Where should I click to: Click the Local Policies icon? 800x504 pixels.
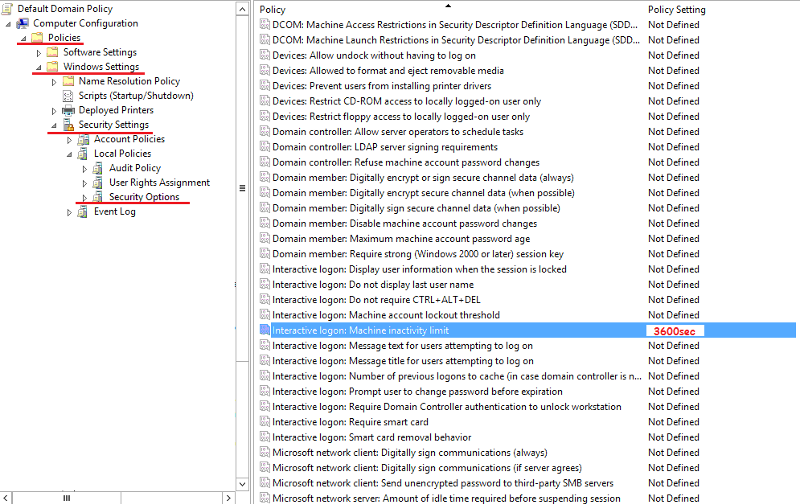[x=83, y=154]
